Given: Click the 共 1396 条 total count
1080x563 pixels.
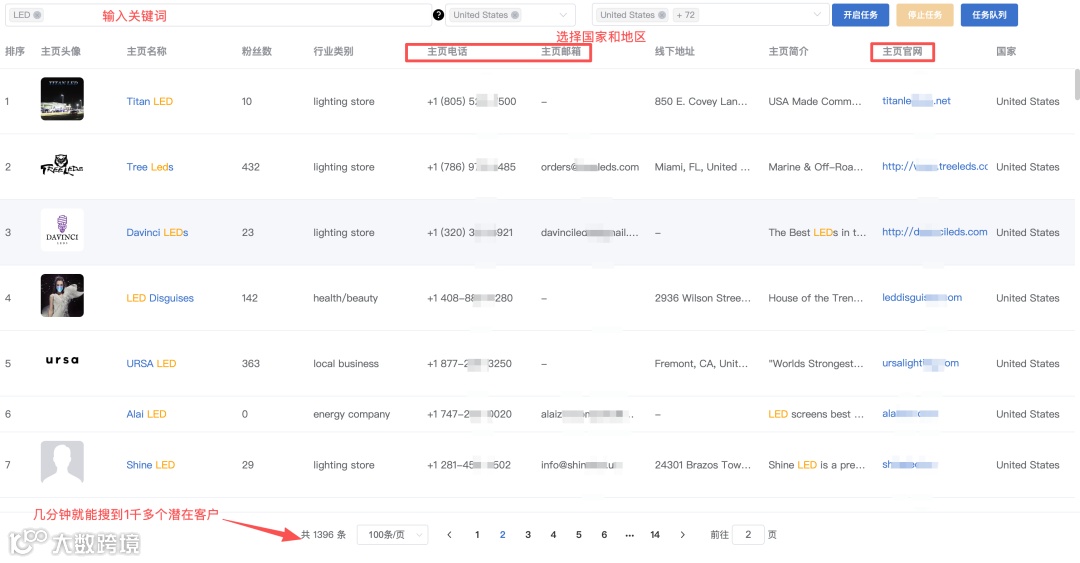Looking at the screenshot, I should (323, 535).
